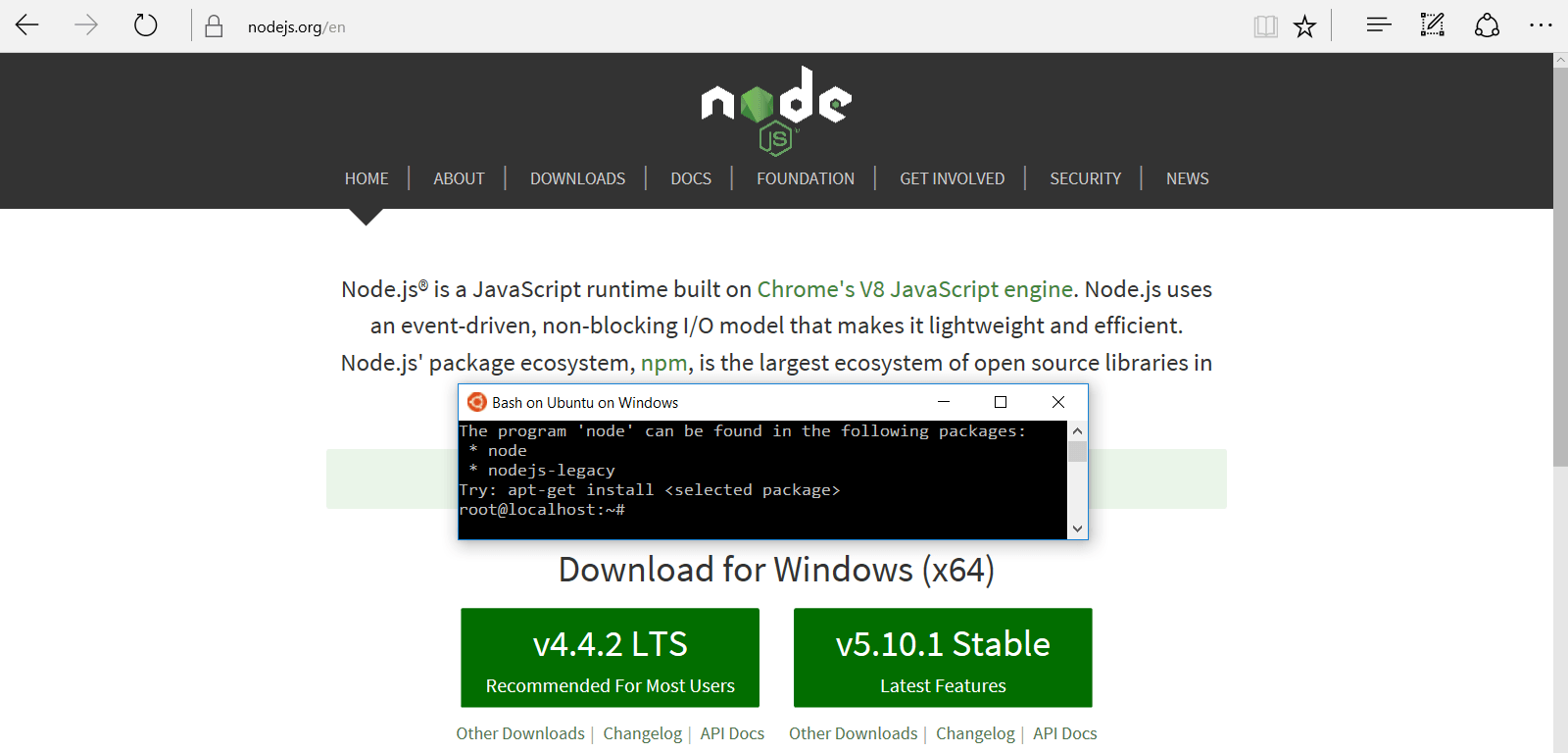1568x753 pixels.
Task: Go to the DOWNLOADS page
Action: click(x=577, y=178)
